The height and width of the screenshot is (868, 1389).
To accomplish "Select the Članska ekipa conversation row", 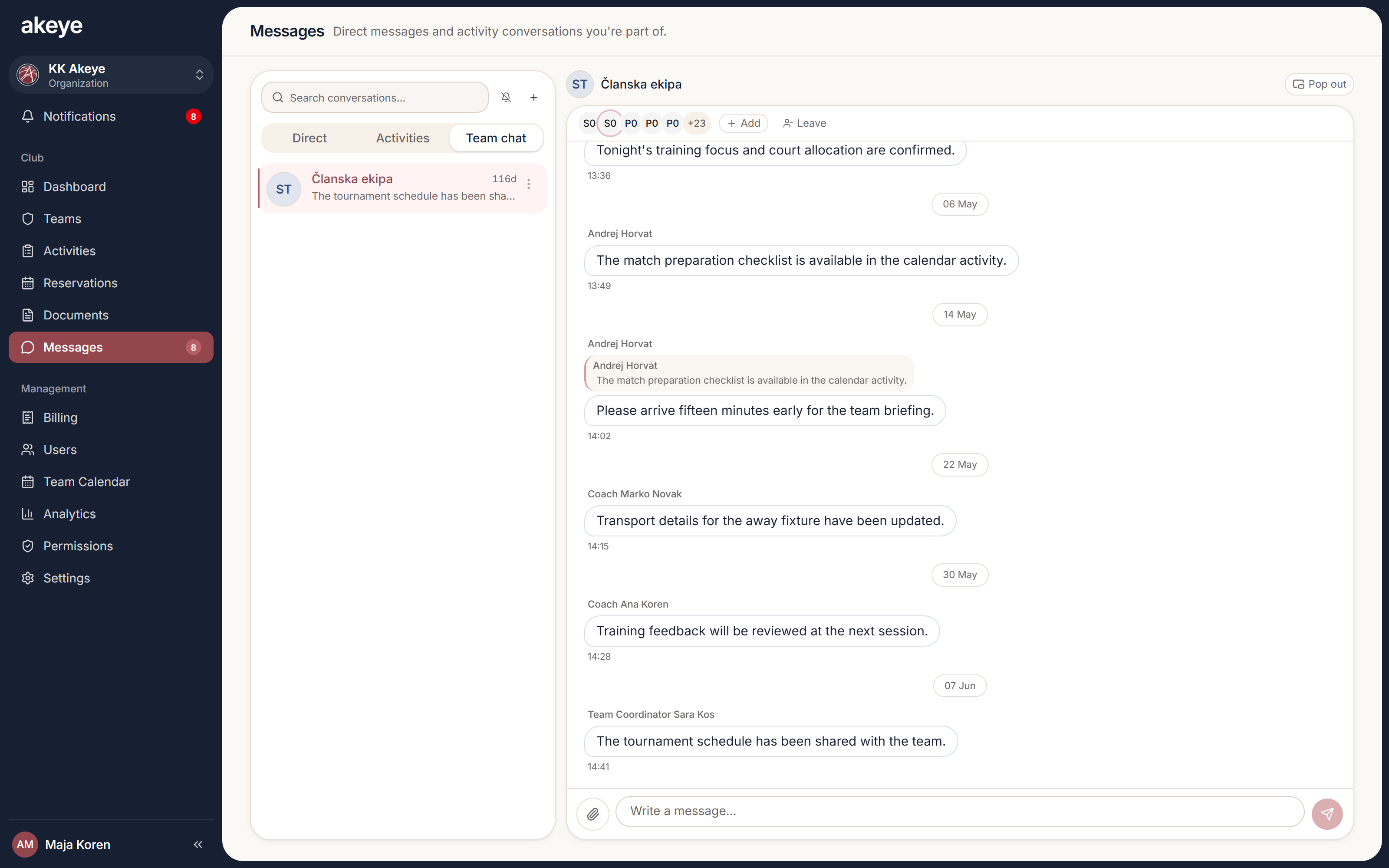I will [x=402, y=188].
